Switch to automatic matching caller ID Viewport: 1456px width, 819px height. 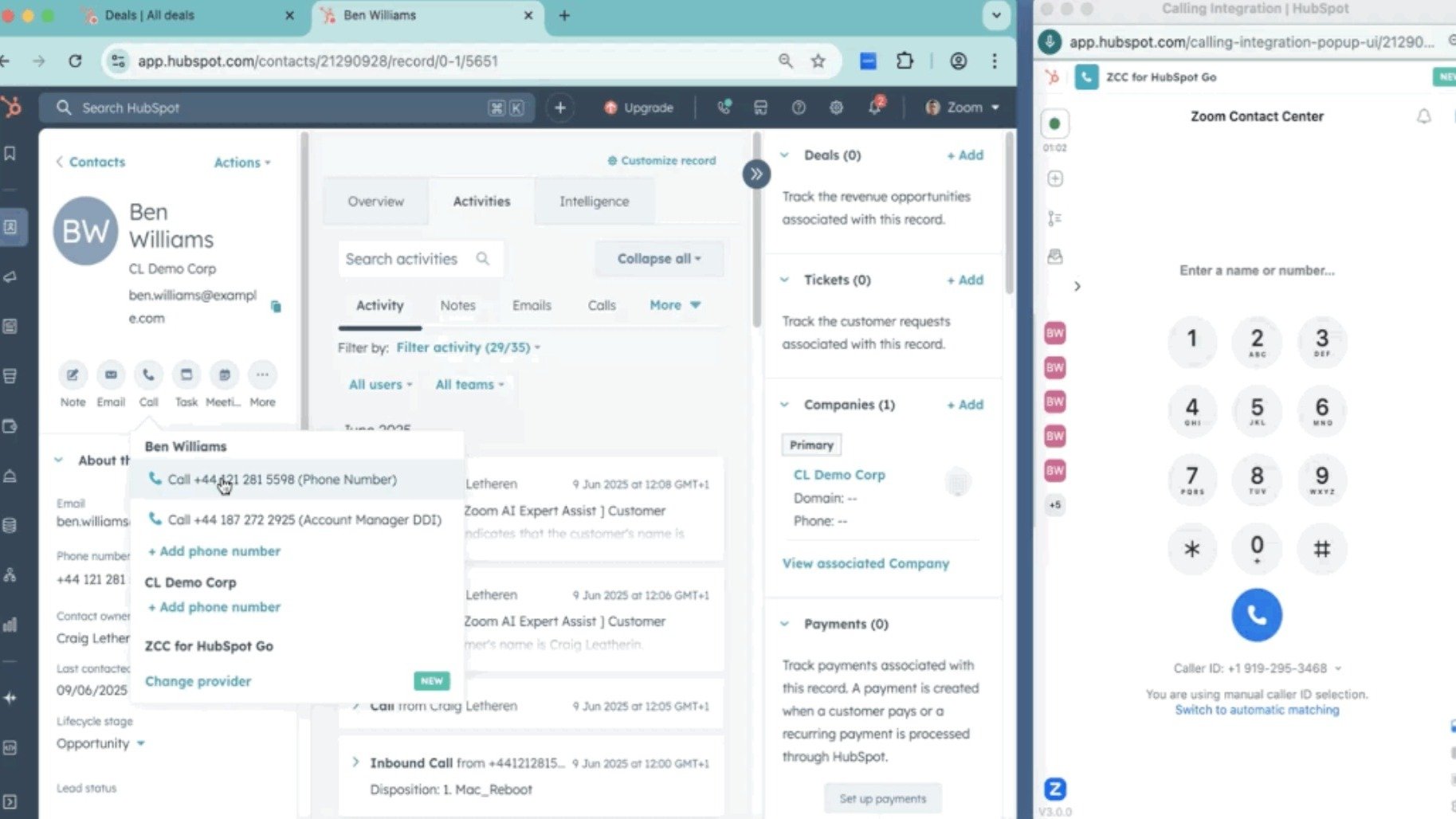pos(1257,710)
